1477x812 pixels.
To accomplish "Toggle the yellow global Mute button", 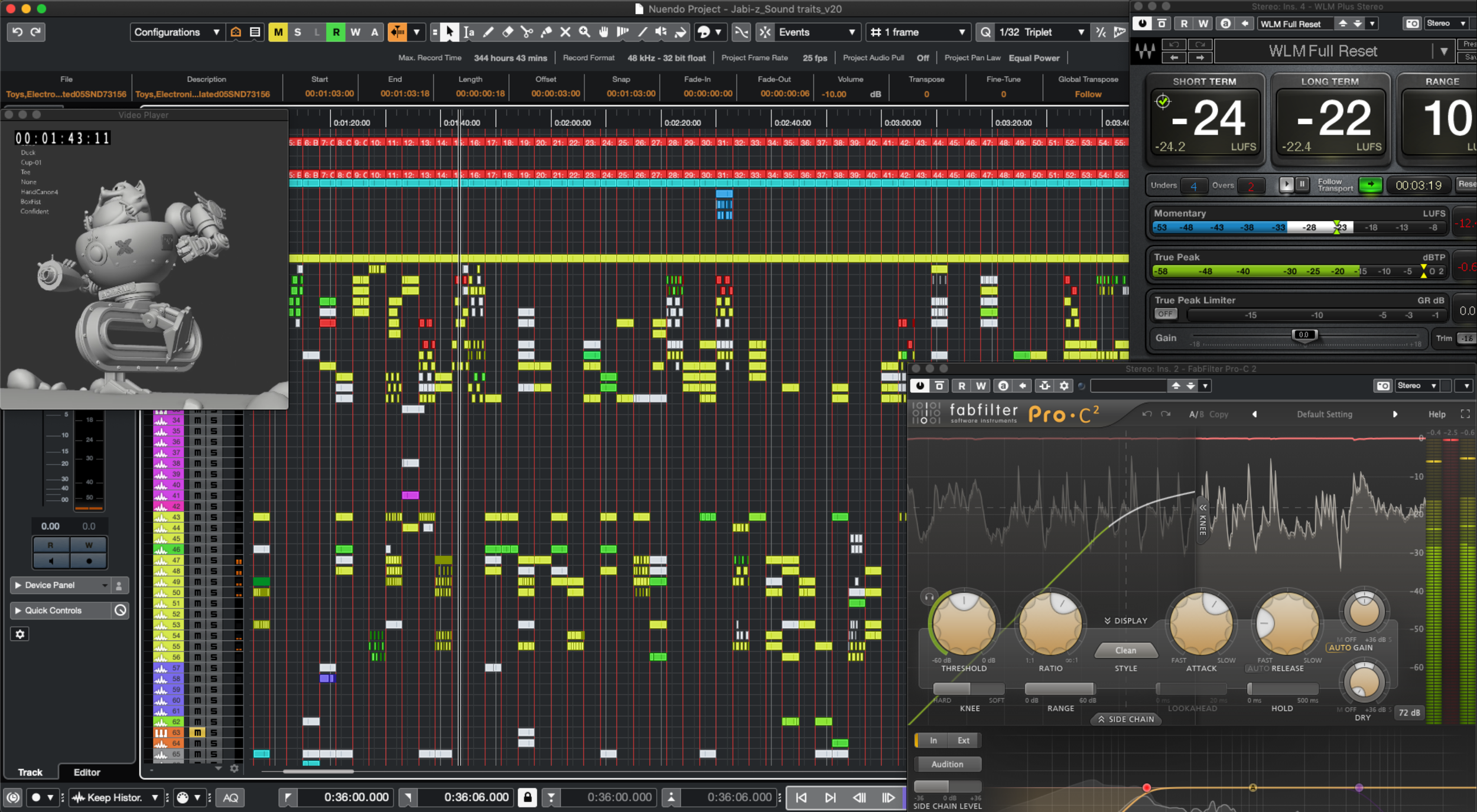I will (278, 32).
